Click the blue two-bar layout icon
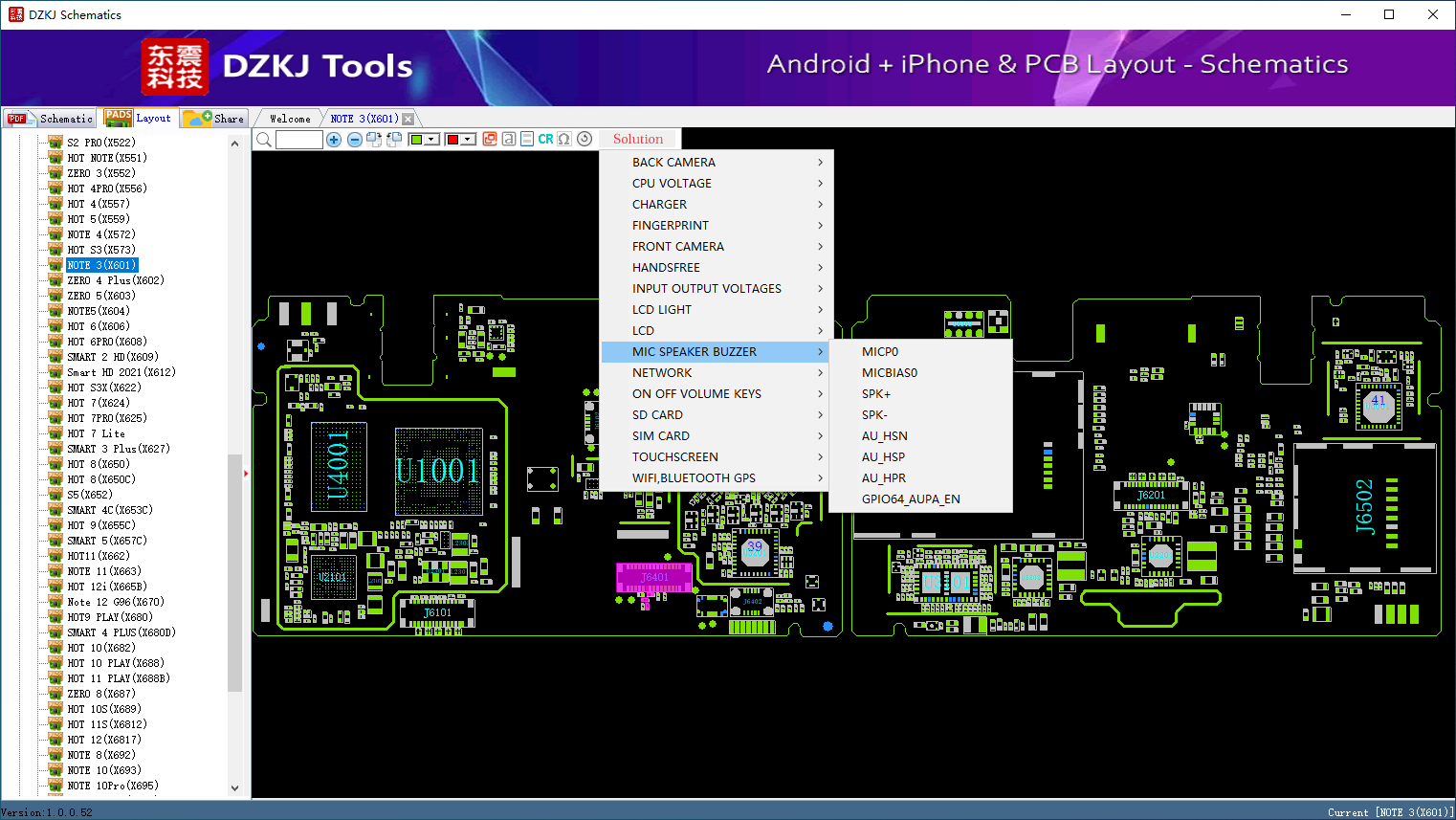The image size is (1456, 820). click(527, 139)
